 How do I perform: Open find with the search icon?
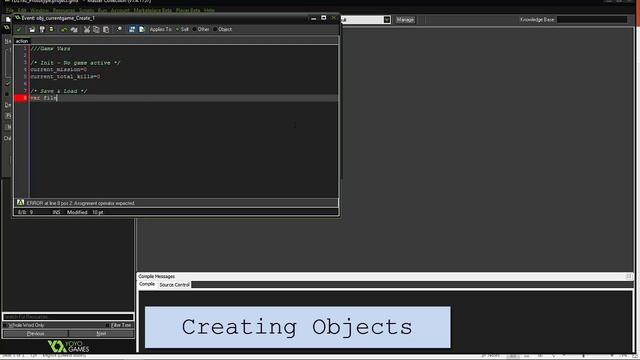119,29
